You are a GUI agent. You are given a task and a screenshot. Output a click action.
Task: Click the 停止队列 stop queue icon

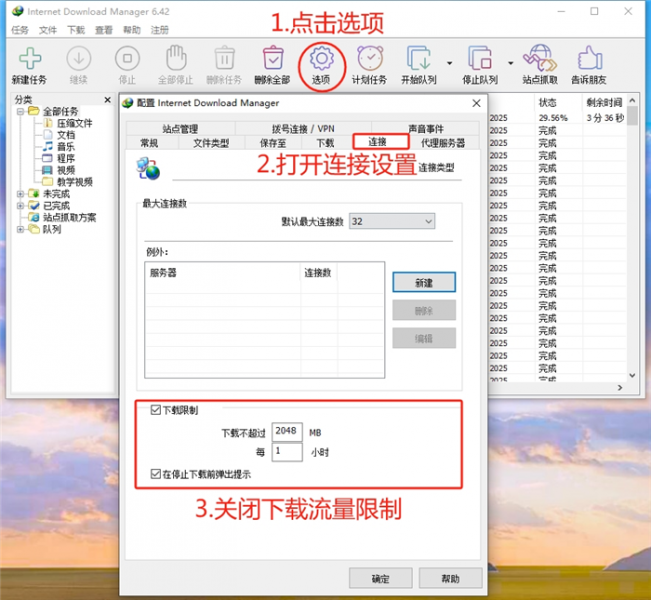click(x=480, y=58)
